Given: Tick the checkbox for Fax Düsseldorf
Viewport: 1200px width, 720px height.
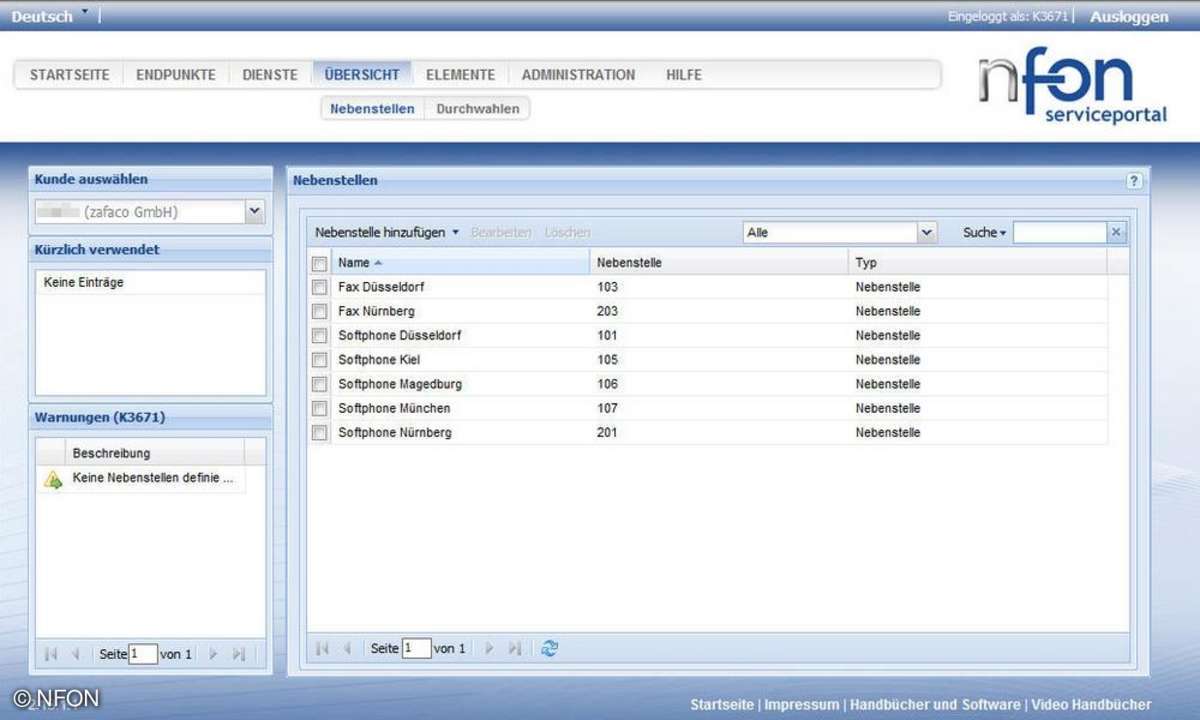Looking at the screenshot, I should (x=319, y=287).
